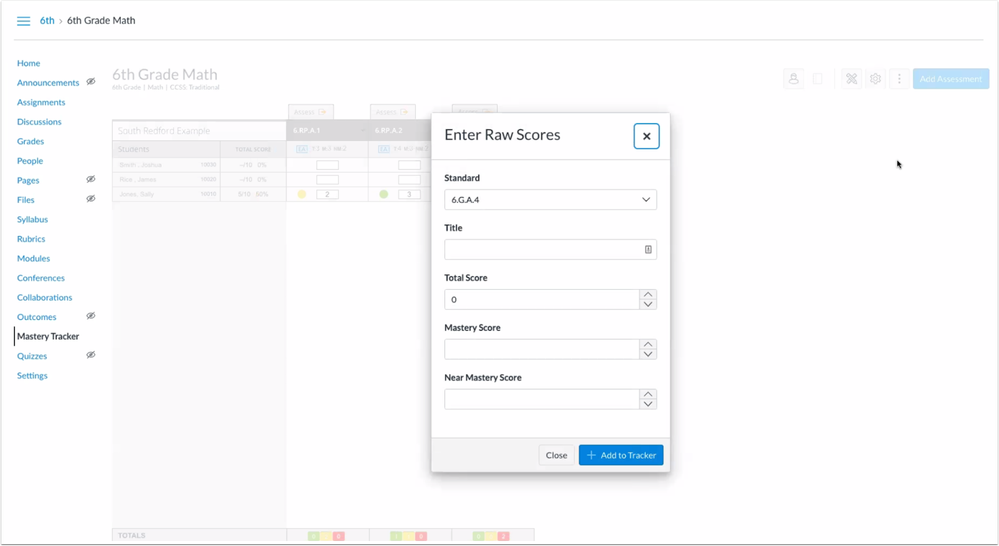Click the Near Mastery Score input field
The width and height of the screenshot is (999, 546).
pyautogui.click(x=541, y=399)
